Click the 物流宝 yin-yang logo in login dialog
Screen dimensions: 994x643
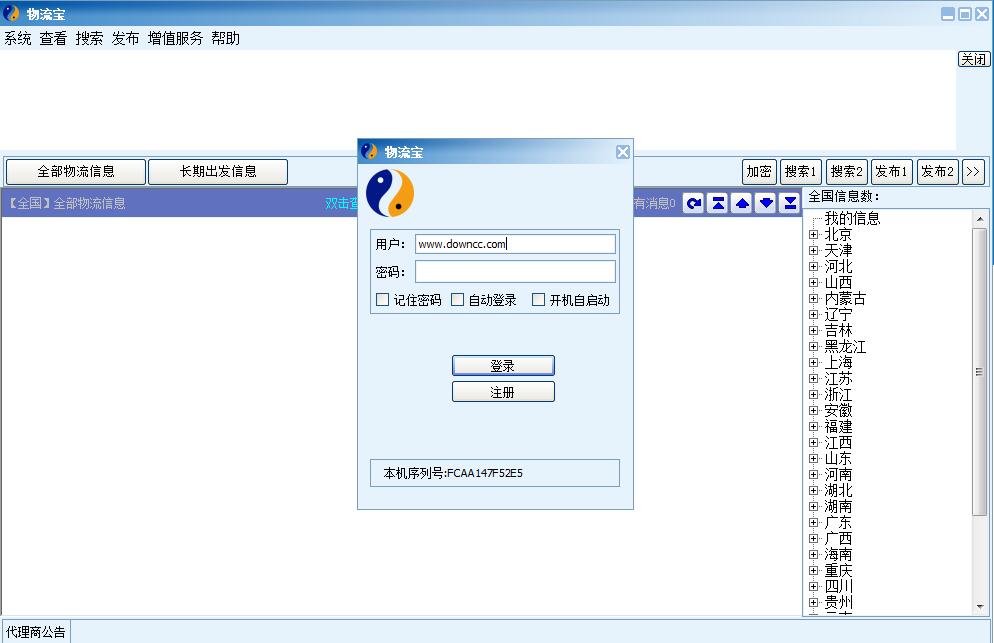pos(390,193)
